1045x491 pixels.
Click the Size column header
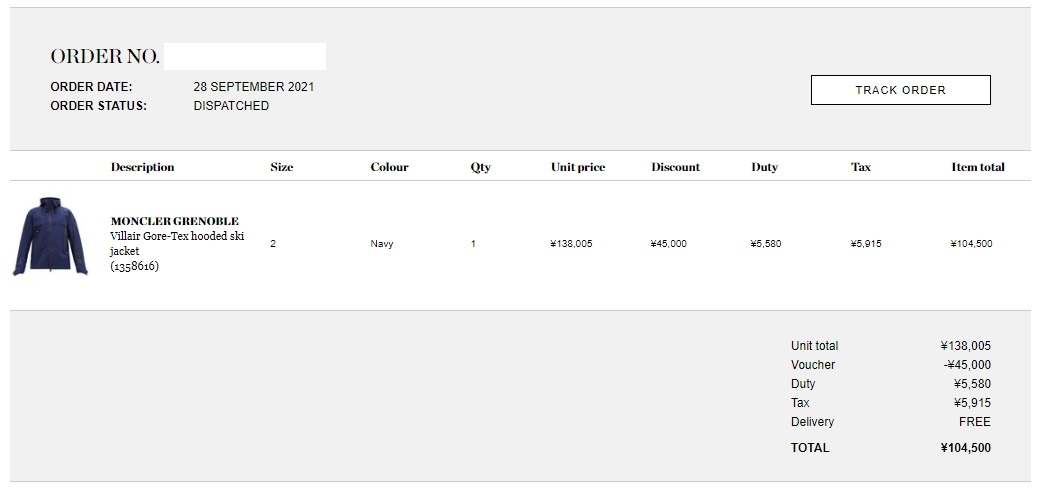click(282, 167)
